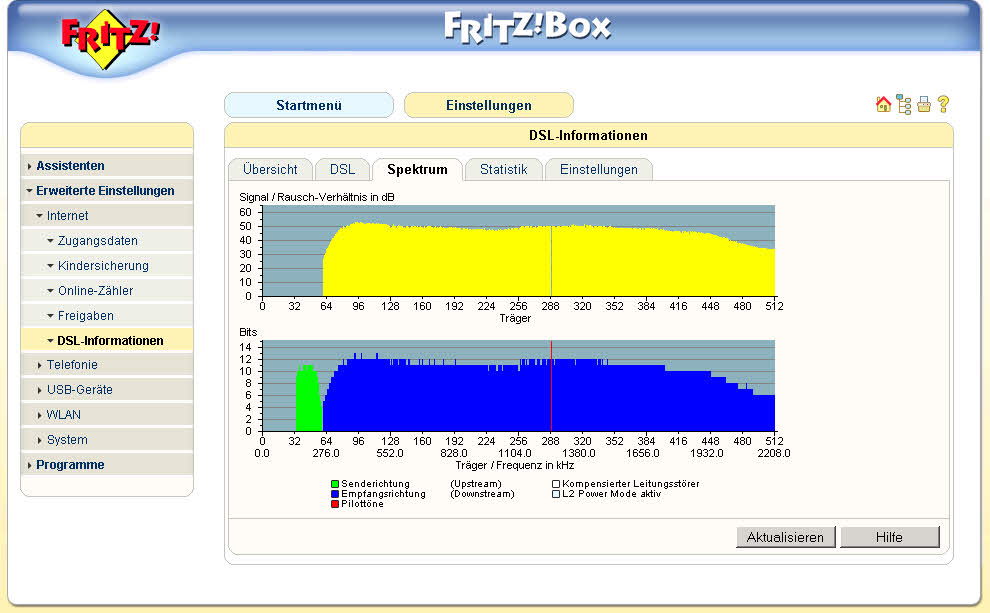Select DSL-Informationen in sidebar
The image size is (990, 613).
(x=107, y=340)
